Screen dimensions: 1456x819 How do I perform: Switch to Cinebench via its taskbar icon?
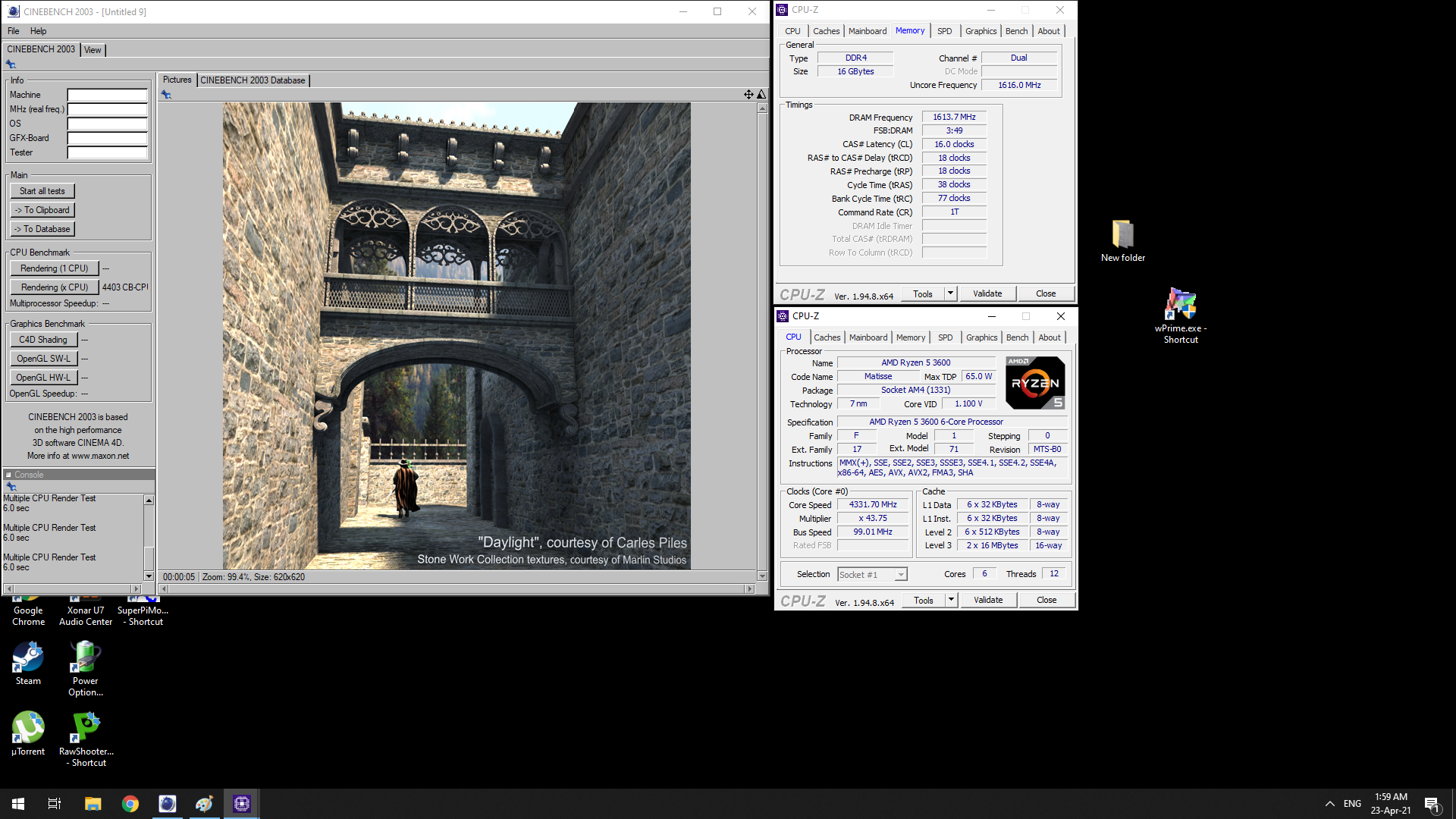pyautogui.click(x=167, y=804)
